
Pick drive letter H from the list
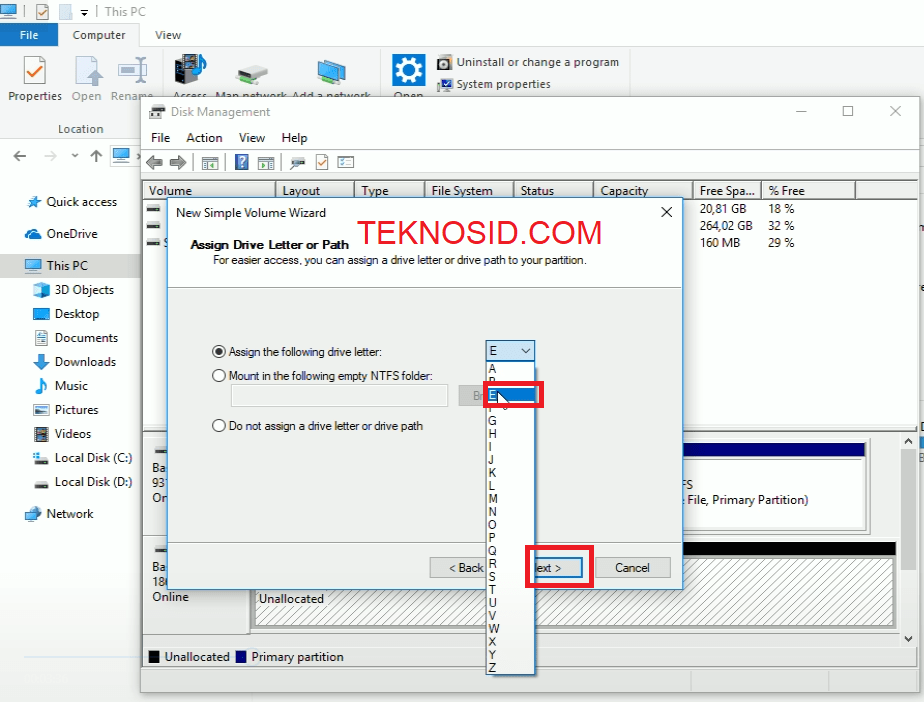point(510,434)
